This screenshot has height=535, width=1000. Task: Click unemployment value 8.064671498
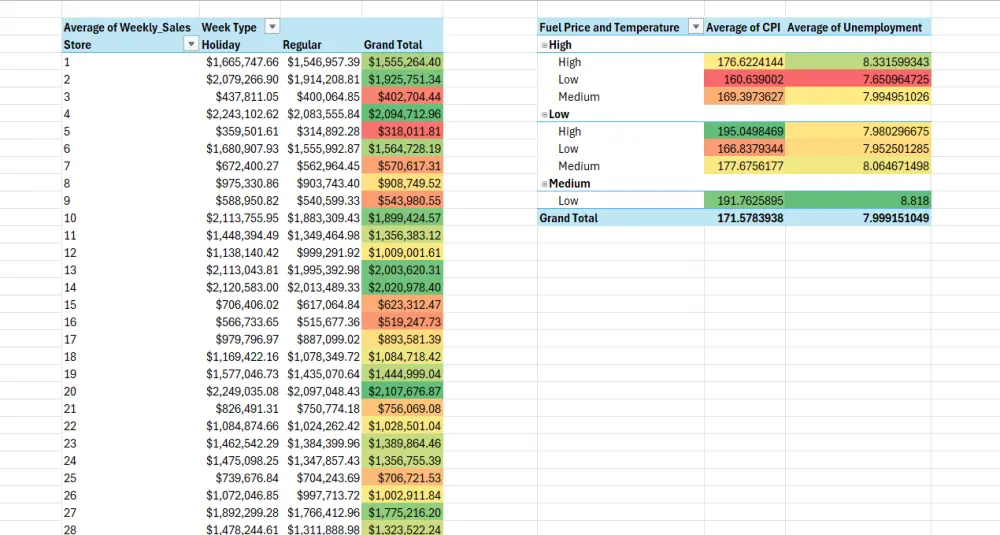click(858, 166)
